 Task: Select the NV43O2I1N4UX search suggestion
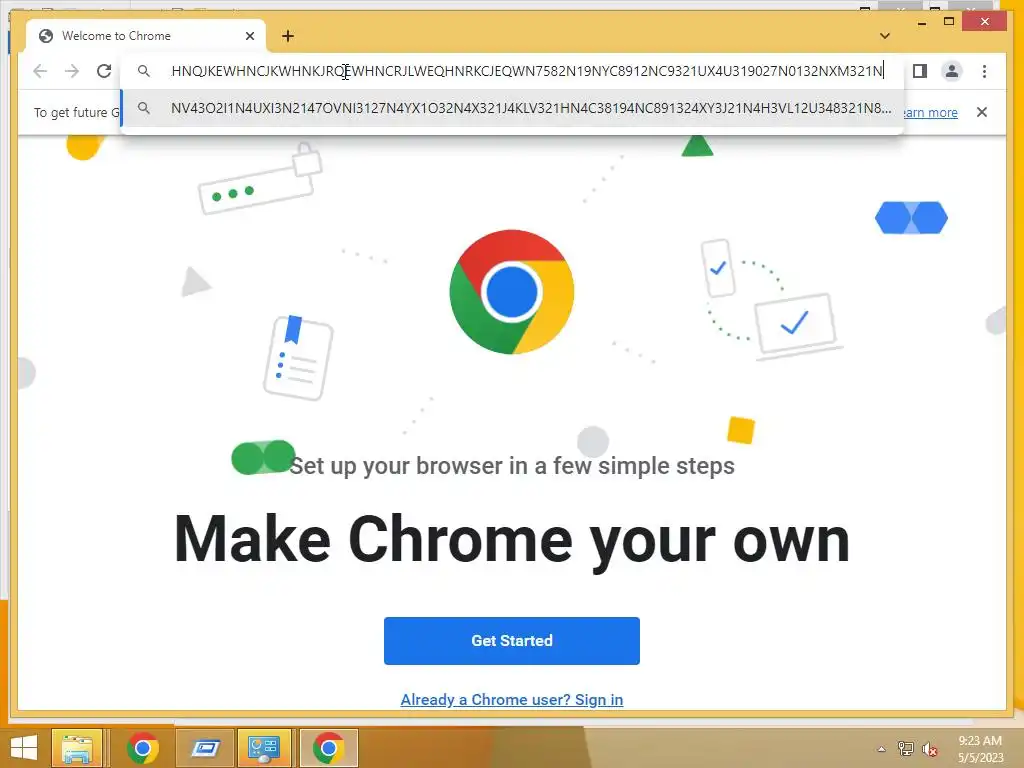tap(512, 108)
